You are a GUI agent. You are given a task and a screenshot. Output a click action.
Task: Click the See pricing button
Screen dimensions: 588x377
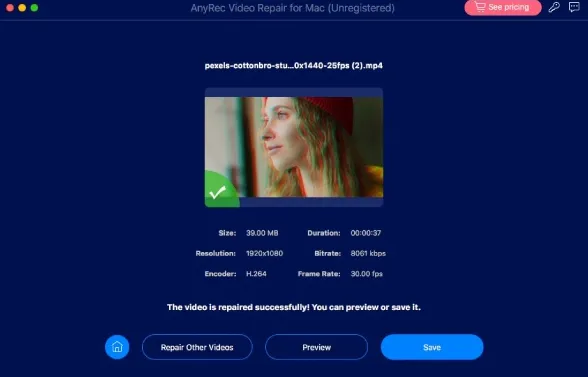pyautogui.click(x=503, y=7)
